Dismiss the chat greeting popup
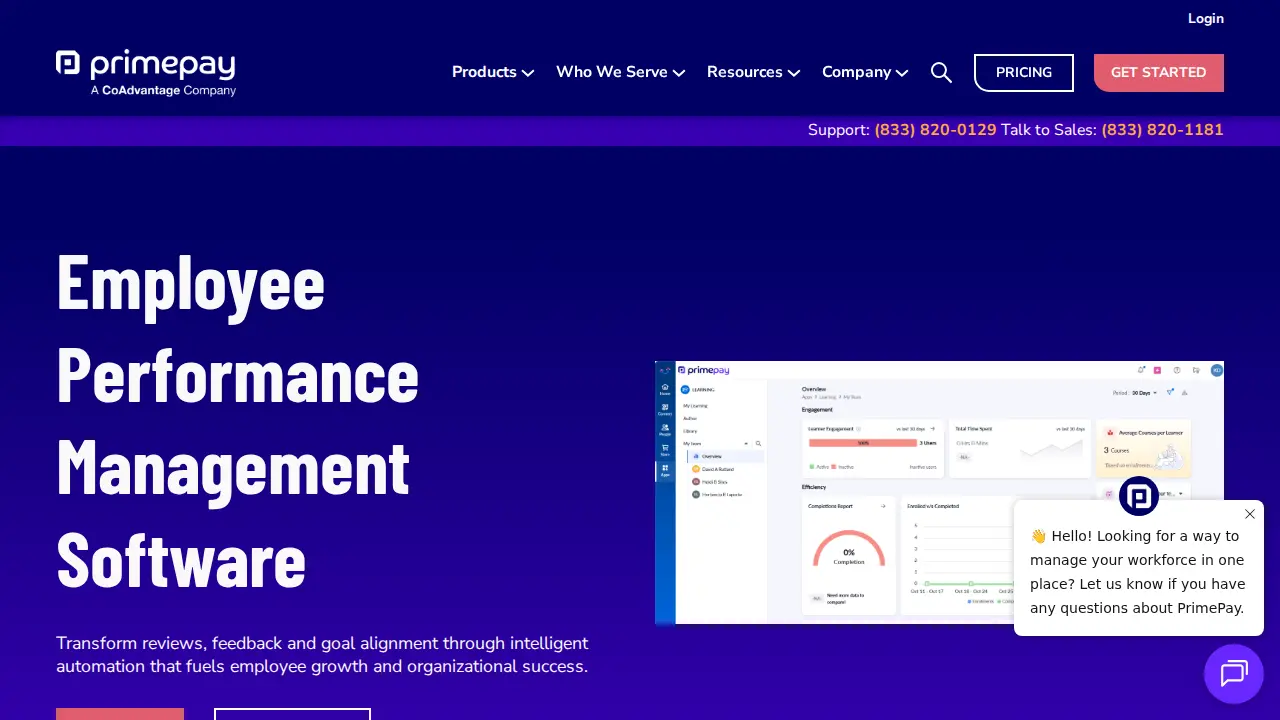Screen dimensions: 1280x720 [x=1250, y=514]
